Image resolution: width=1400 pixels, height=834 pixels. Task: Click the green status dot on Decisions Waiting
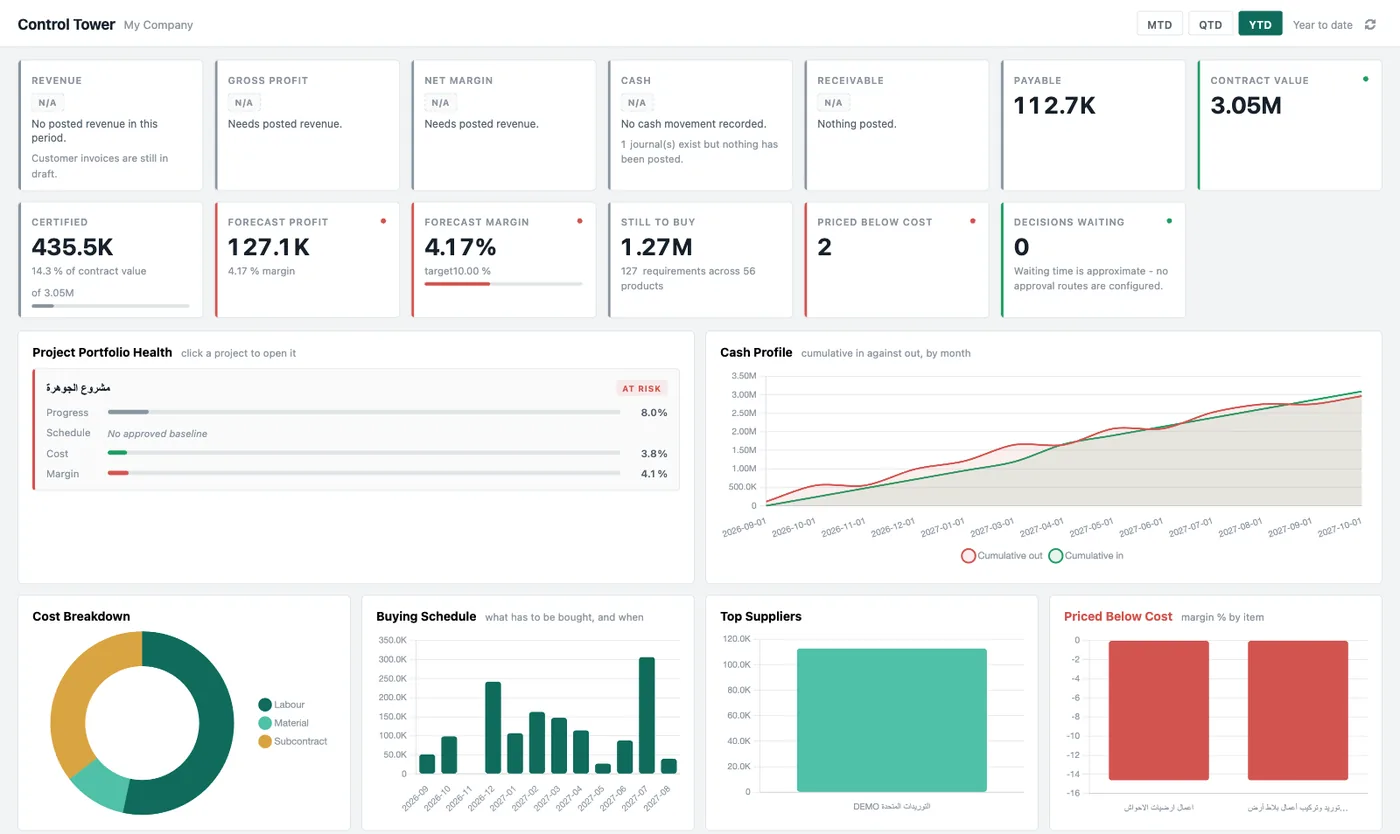(1169, 221)
